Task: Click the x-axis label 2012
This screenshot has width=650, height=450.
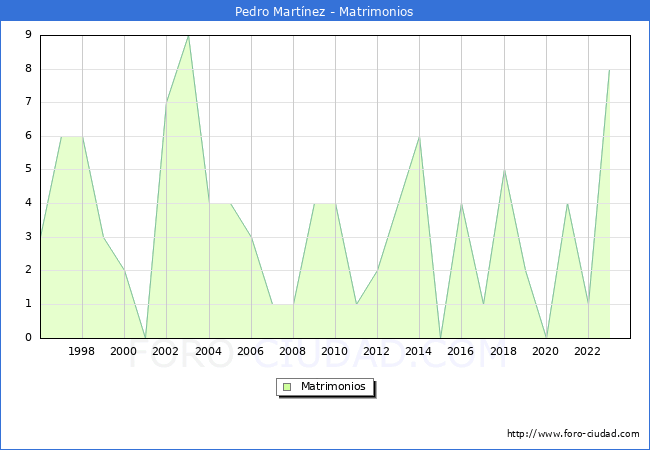Action: (376, 351)
